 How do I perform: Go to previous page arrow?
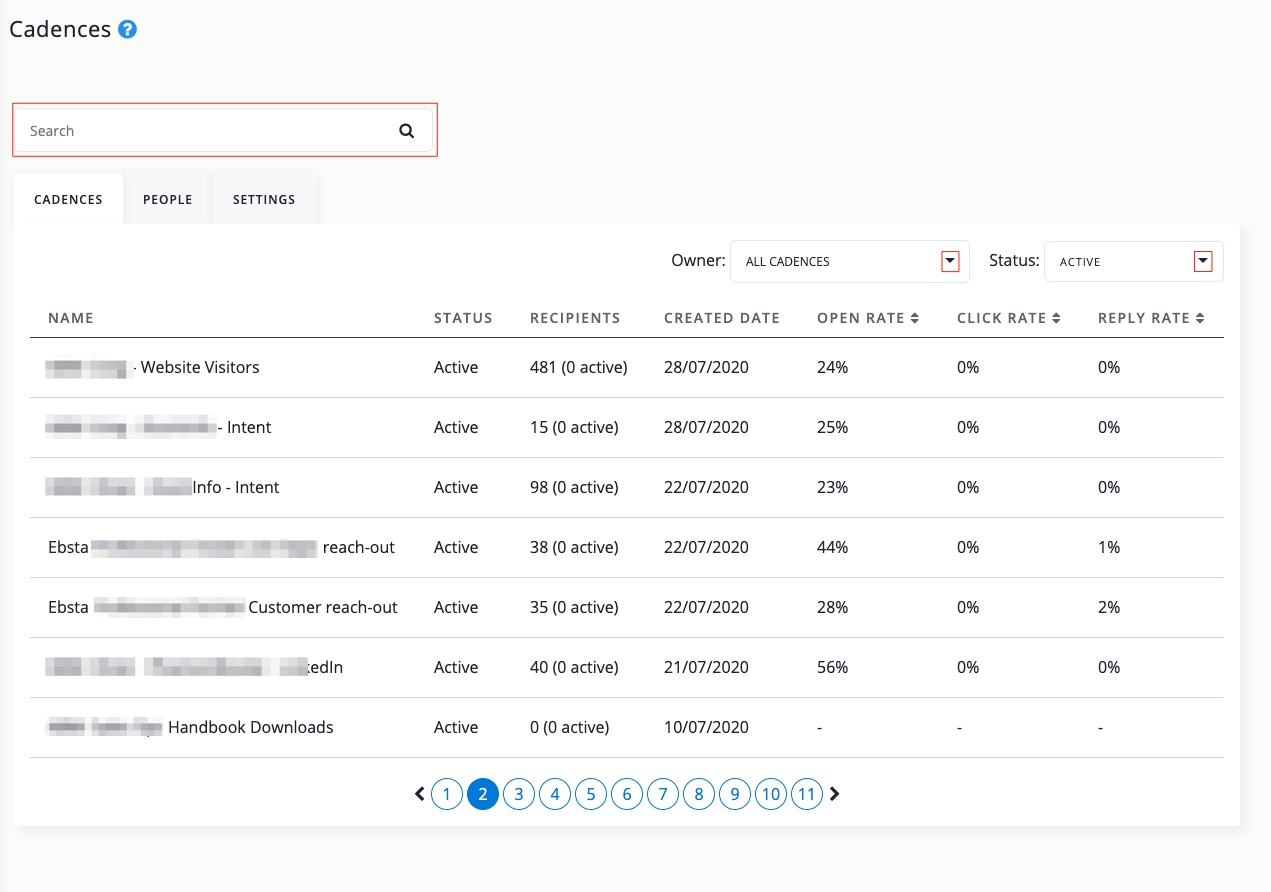coord(420,794)
